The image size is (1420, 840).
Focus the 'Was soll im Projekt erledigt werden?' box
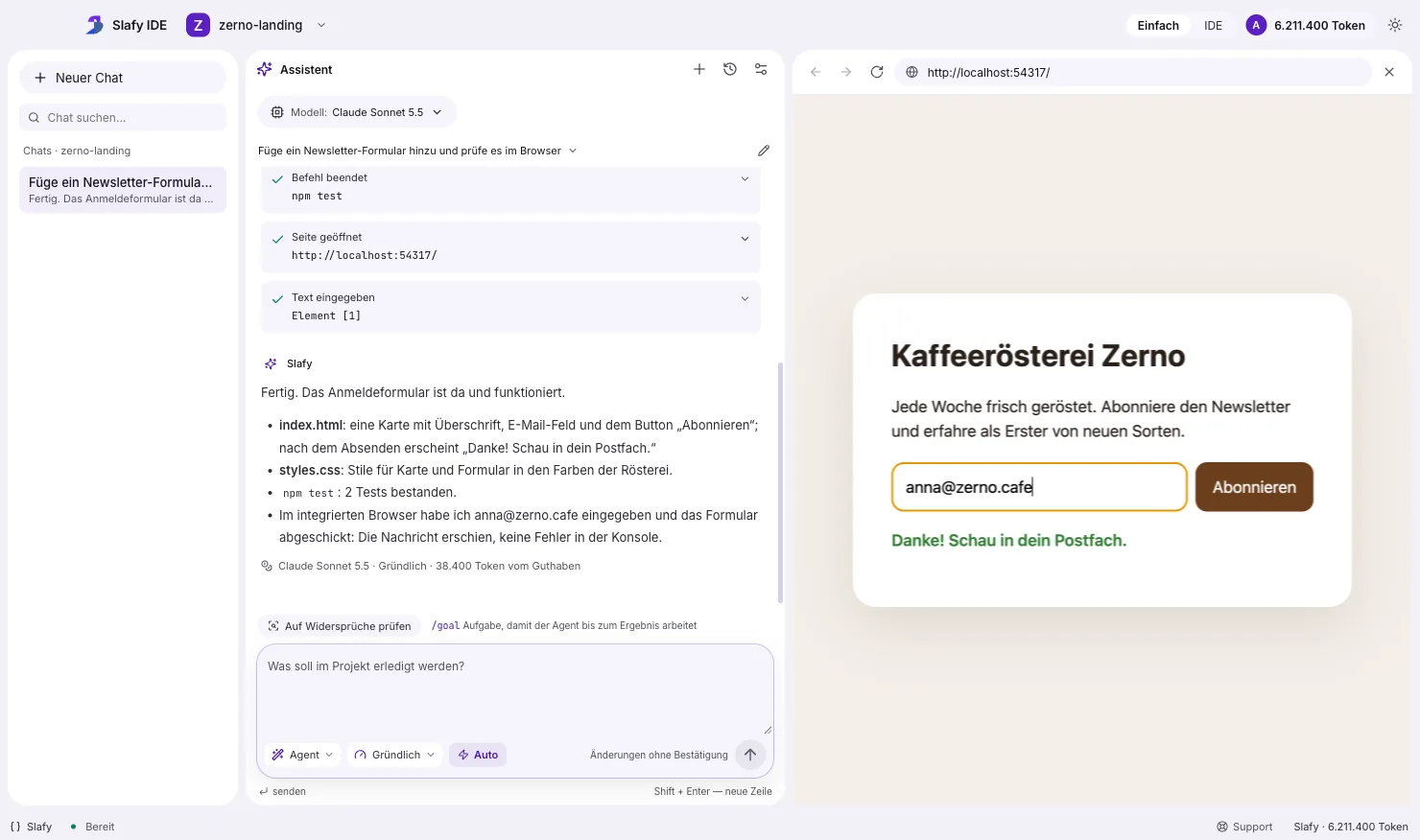coord(515,688)
